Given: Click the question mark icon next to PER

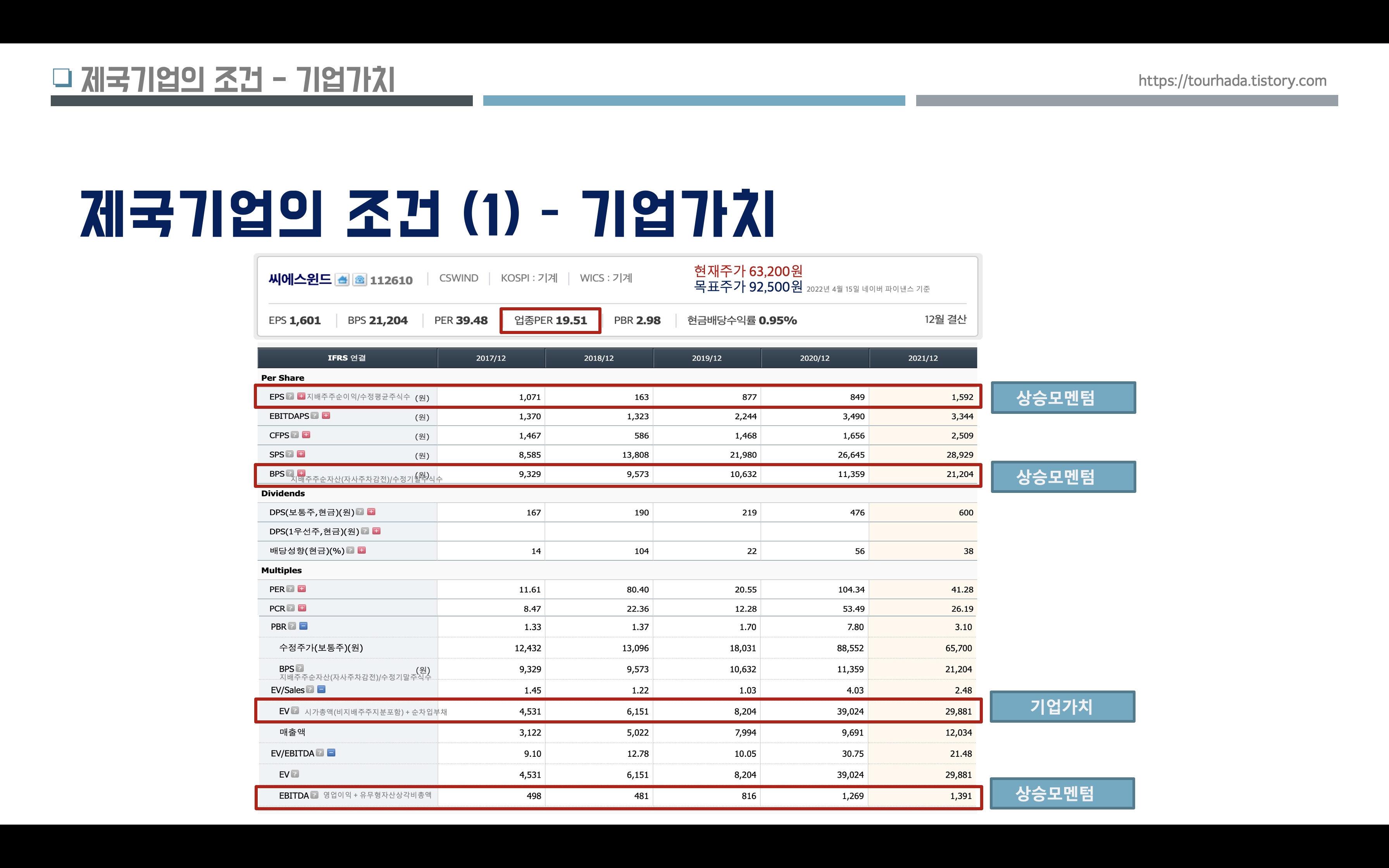Looking at the screenshot, I should [x=290, y=589].
